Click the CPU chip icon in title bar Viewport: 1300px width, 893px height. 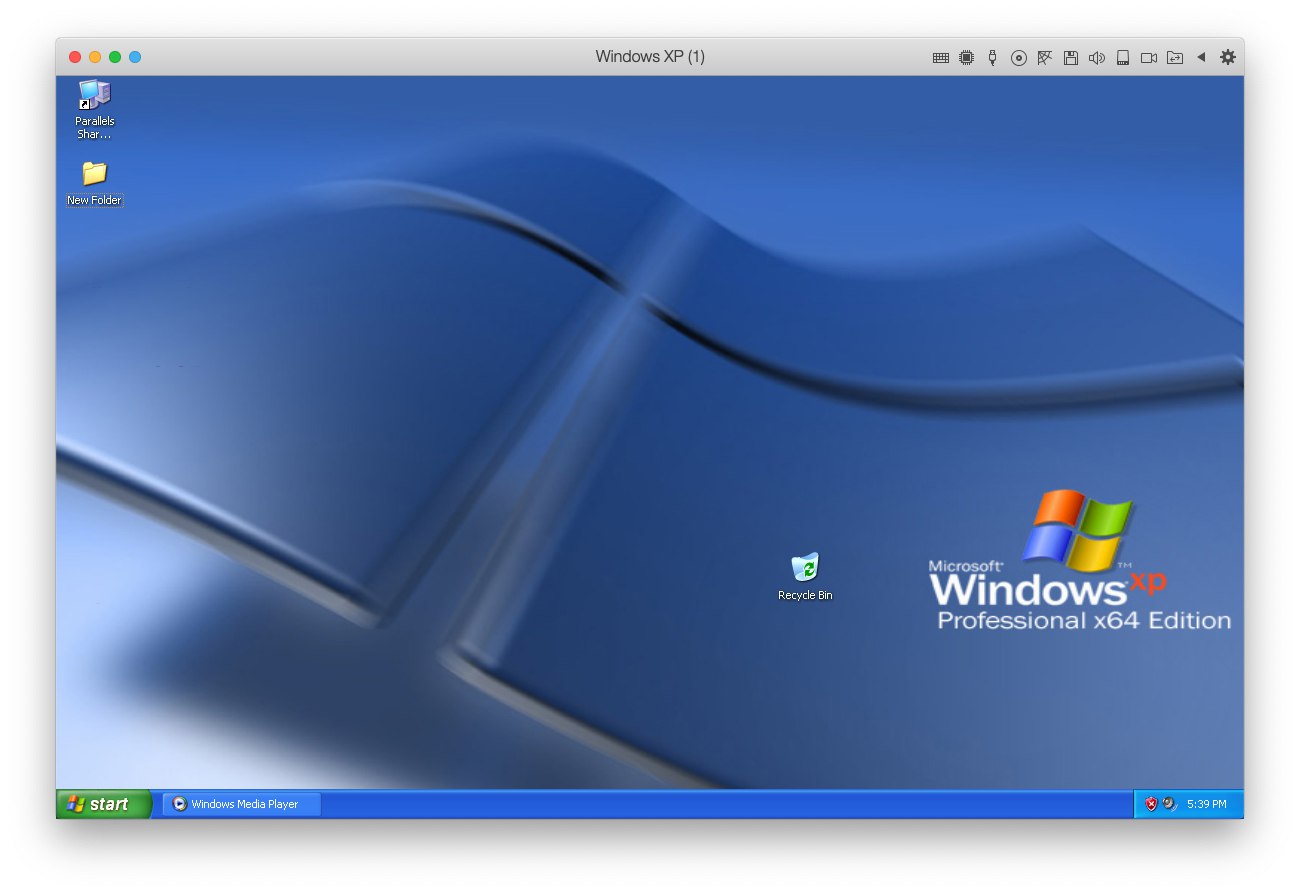(966, 58)
